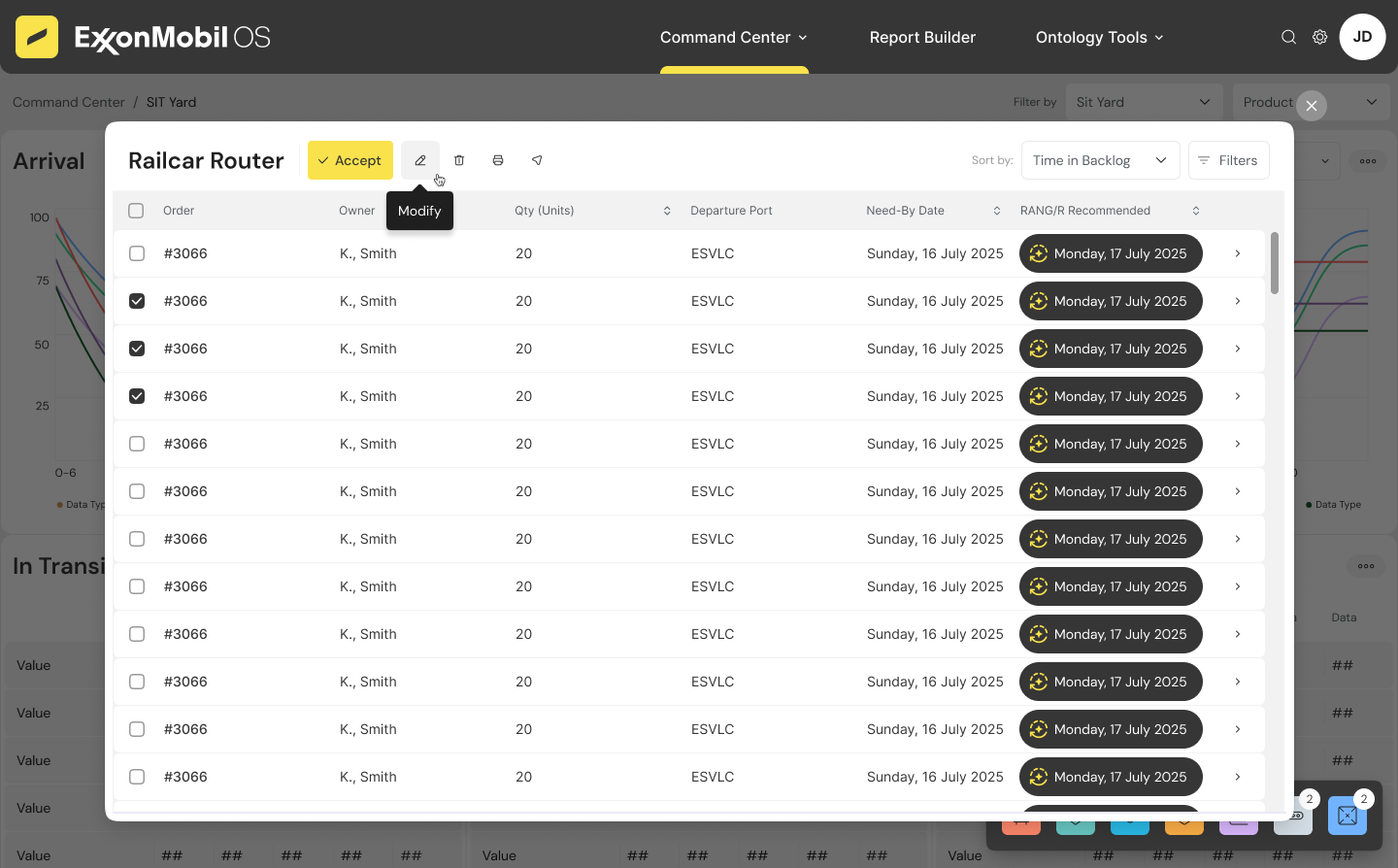The width and height of the screenshot is (1398, 868).
Task: Open the Time in Backlog sort dropdown
Action: 1100,160
